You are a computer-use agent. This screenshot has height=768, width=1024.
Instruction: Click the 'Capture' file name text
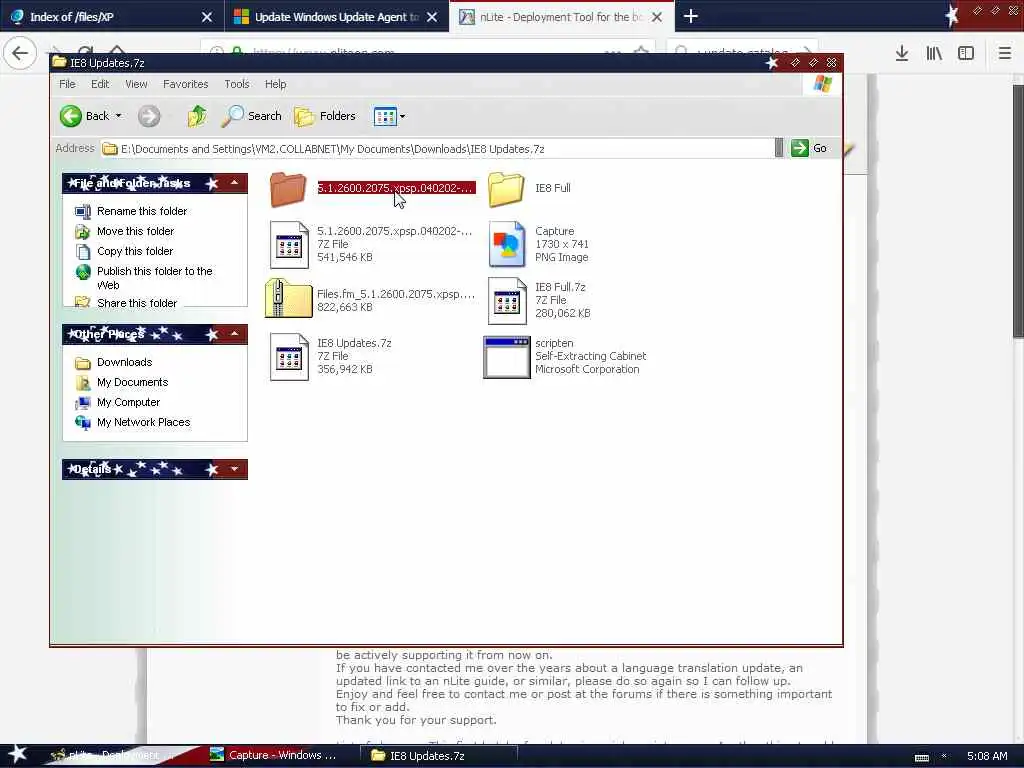(x=554, y=231)
